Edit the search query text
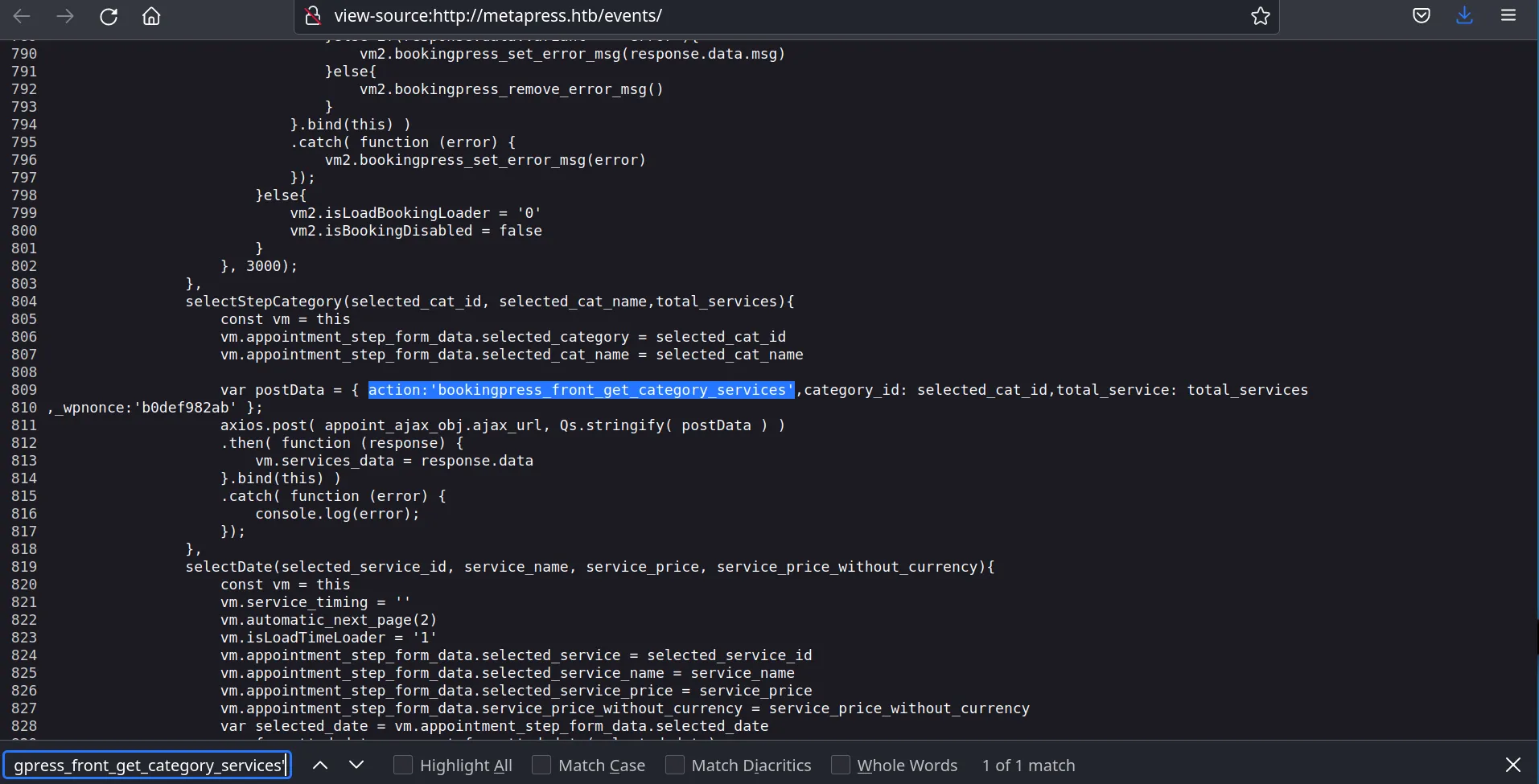Image resolution: width=1539 pixels, height=784 pixels. click(147, 765)
